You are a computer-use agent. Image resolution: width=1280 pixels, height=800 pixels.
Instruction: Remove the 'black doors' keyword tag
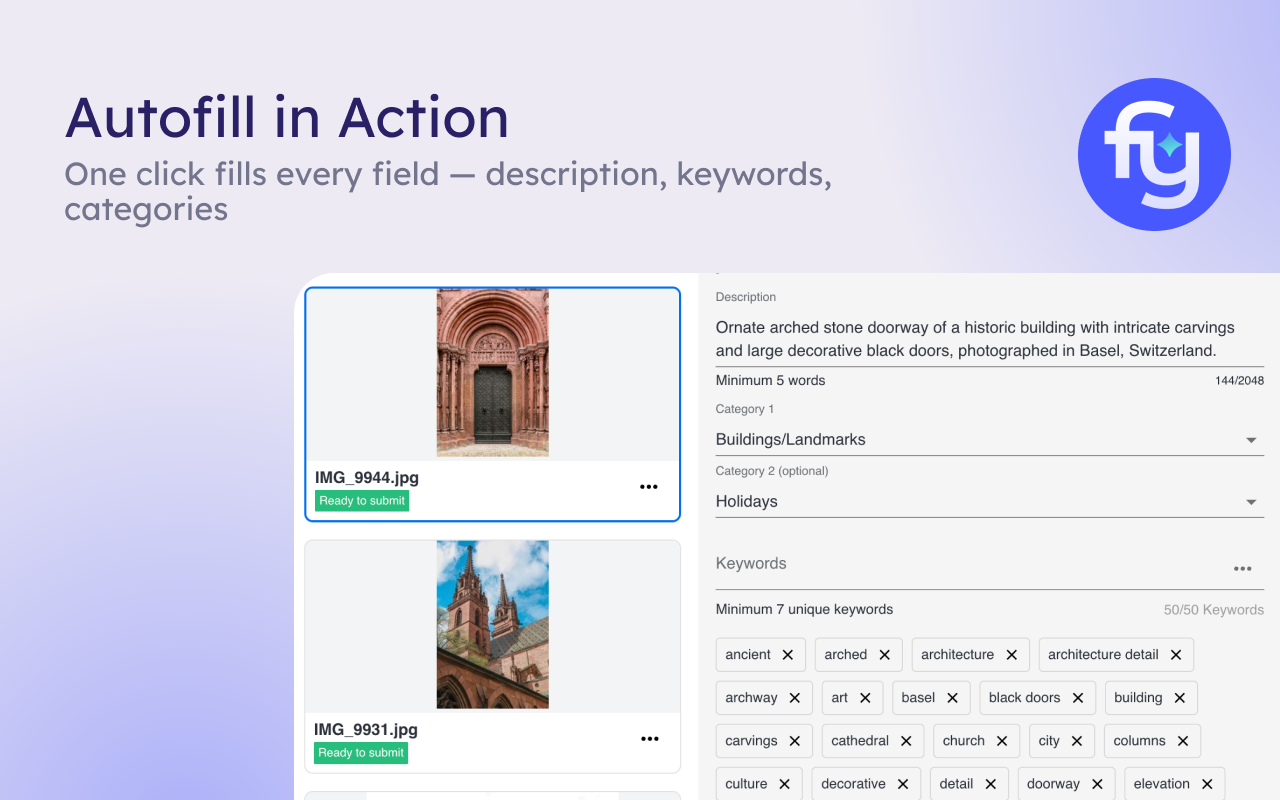tap(1078, 698)
